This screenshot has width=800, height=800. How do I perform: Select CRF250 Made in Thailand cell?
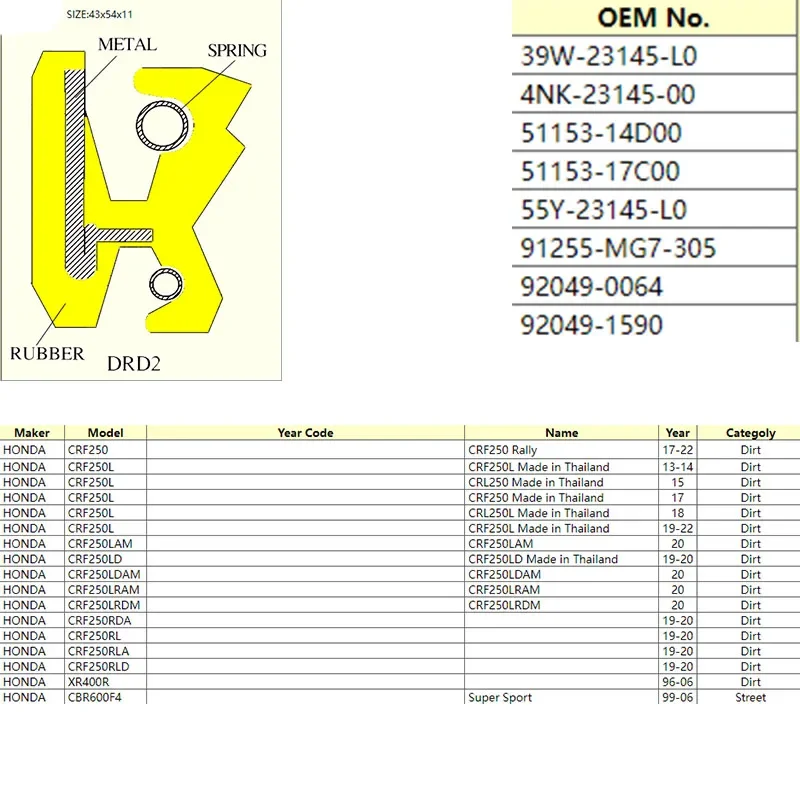(561, 497)
